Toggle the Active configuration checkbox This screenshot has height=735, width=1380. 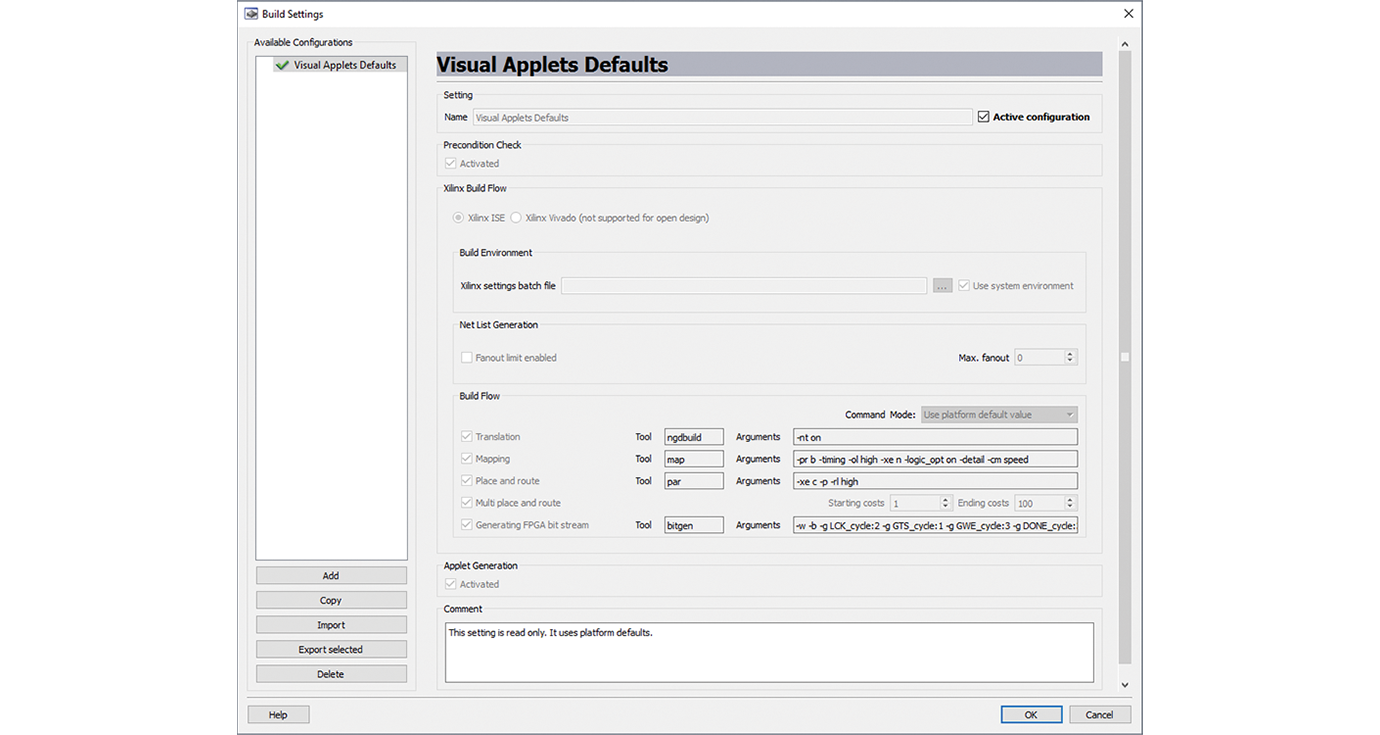click(x=984, y=117)
